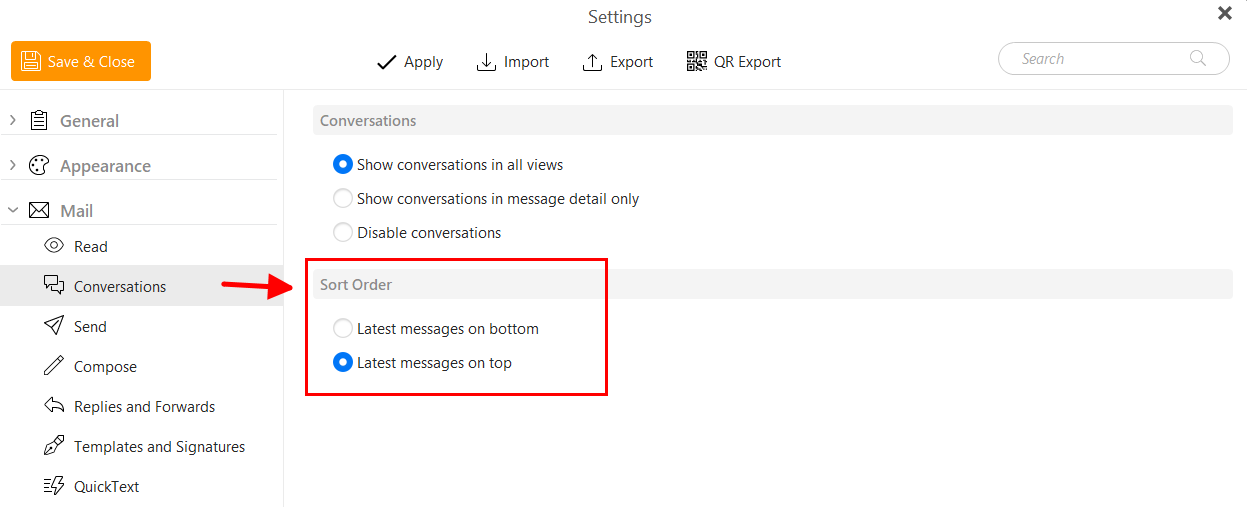Click the Compose pencil icon
Viewport: 1247px width, 507px height.
54,365
